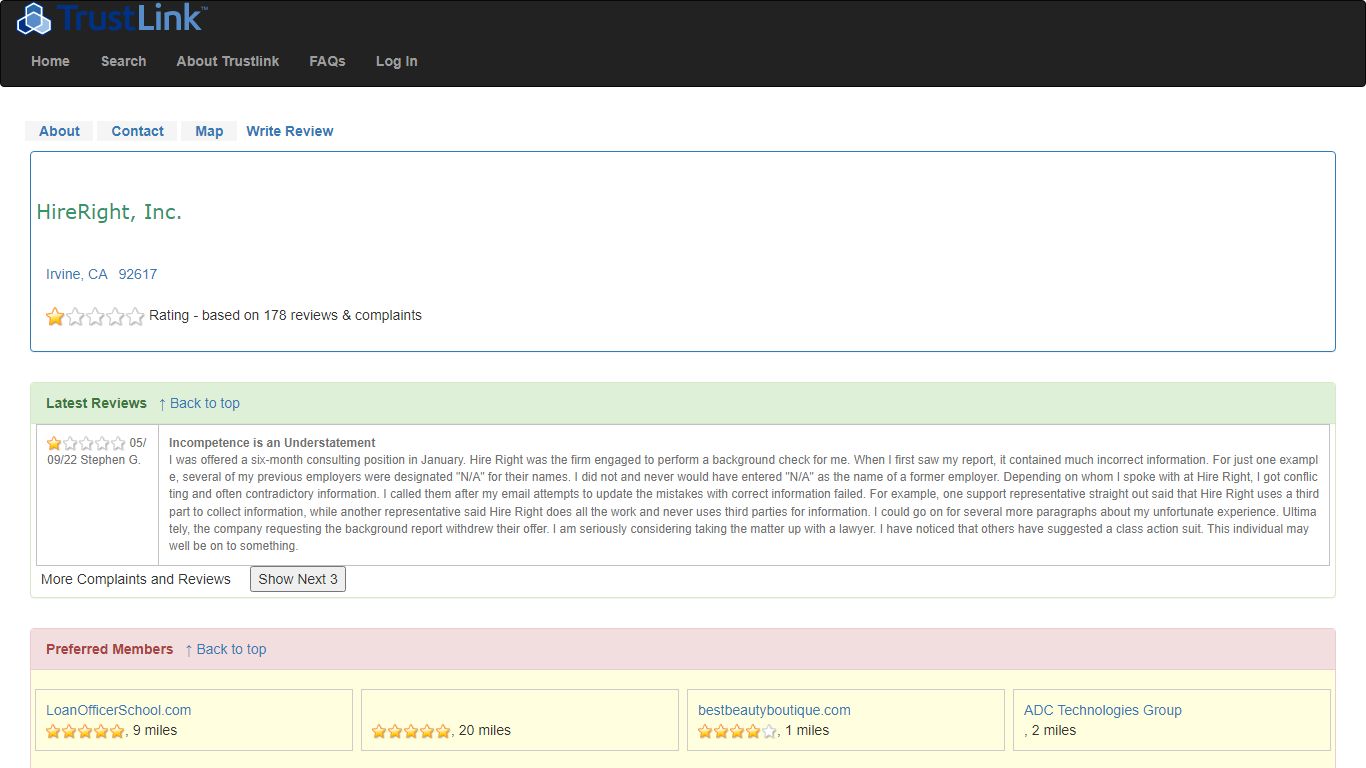Follow Back to top in Preferred Members
Screen dimensions: 1366x768
click(x=225, y=649)
